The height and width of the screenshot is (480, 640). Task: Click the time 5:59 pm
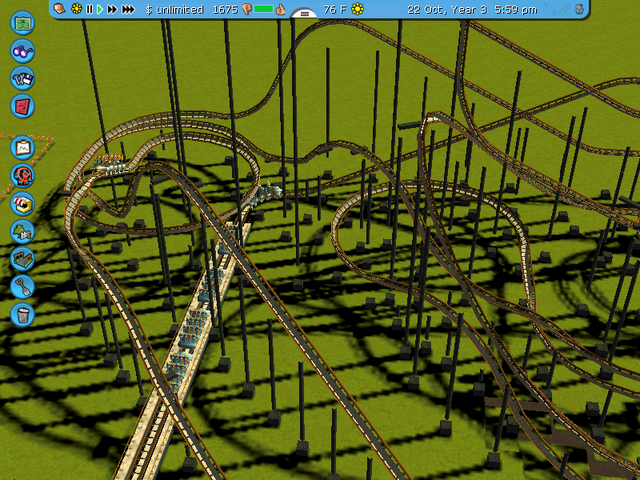pos(516,9)
